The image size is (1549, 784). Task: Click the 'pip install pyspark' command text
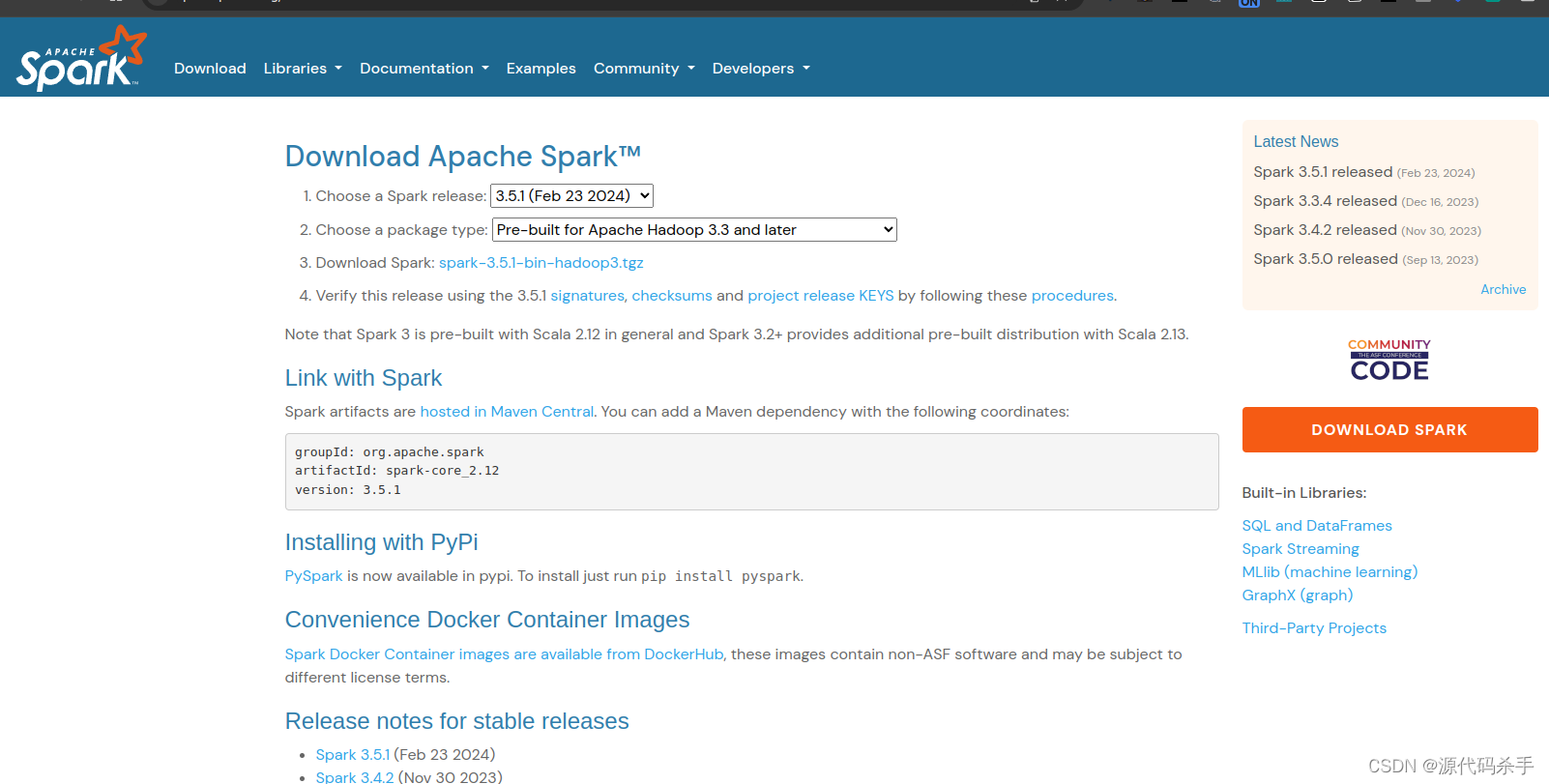point(720,576)
